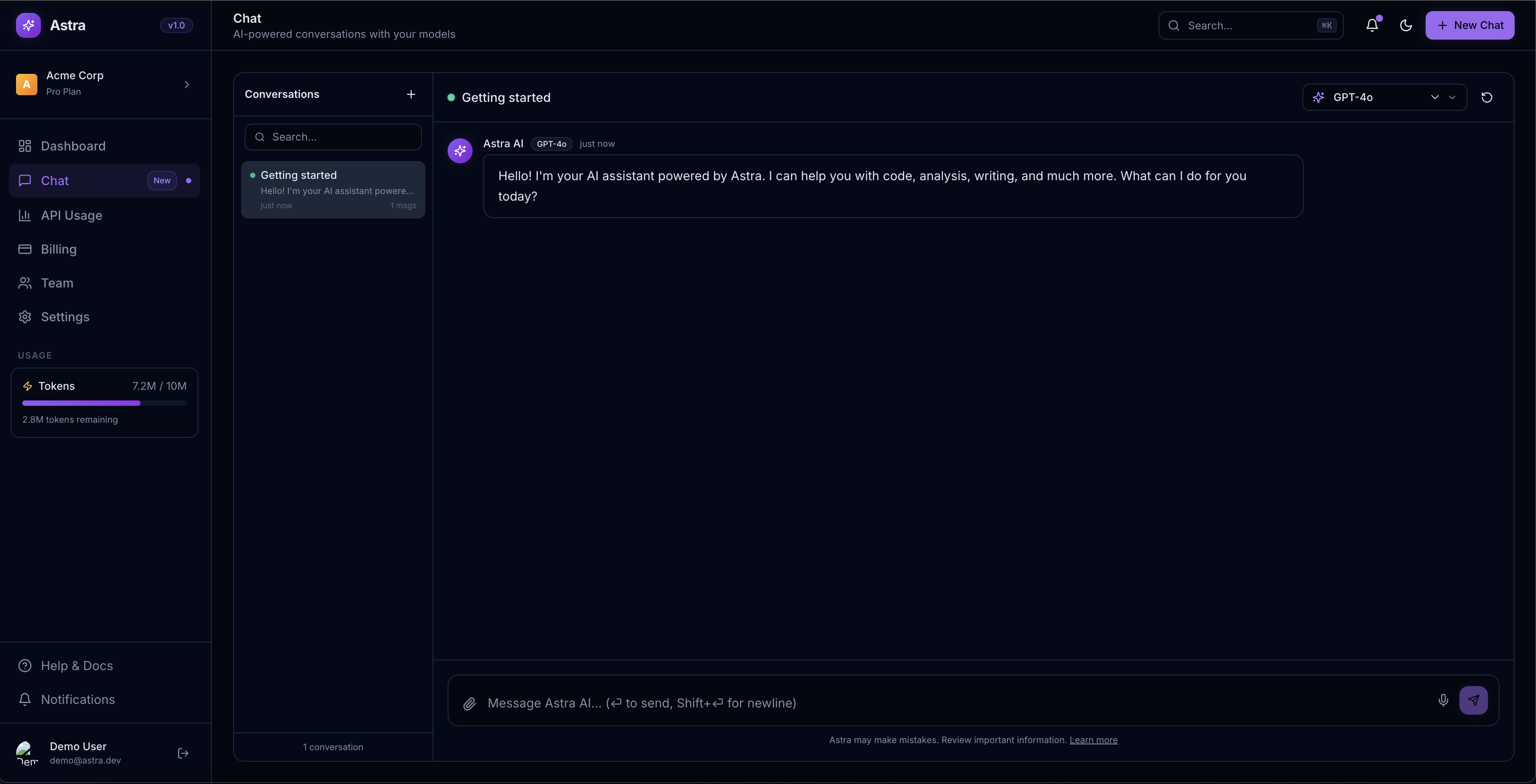Expand the Acme Corp workspace chevron

(186, 84)
